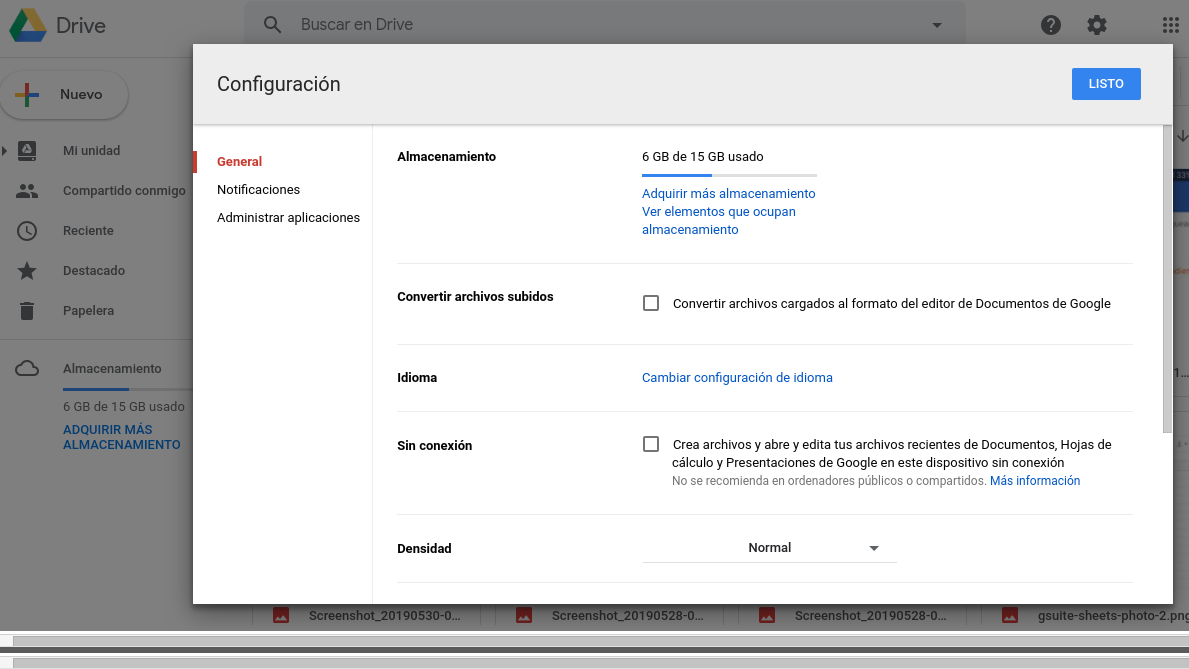Click the Reciente clock icon
1189x669 pixels.
(27, 231)
